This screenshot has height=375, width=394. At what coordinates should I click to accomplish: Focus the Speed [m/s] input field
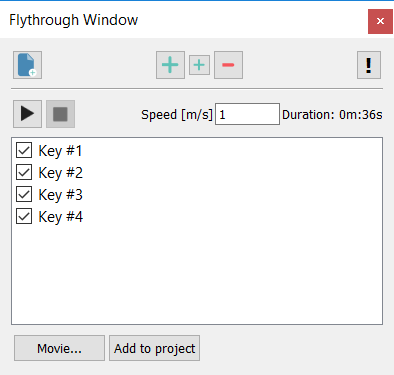(247, 114)
